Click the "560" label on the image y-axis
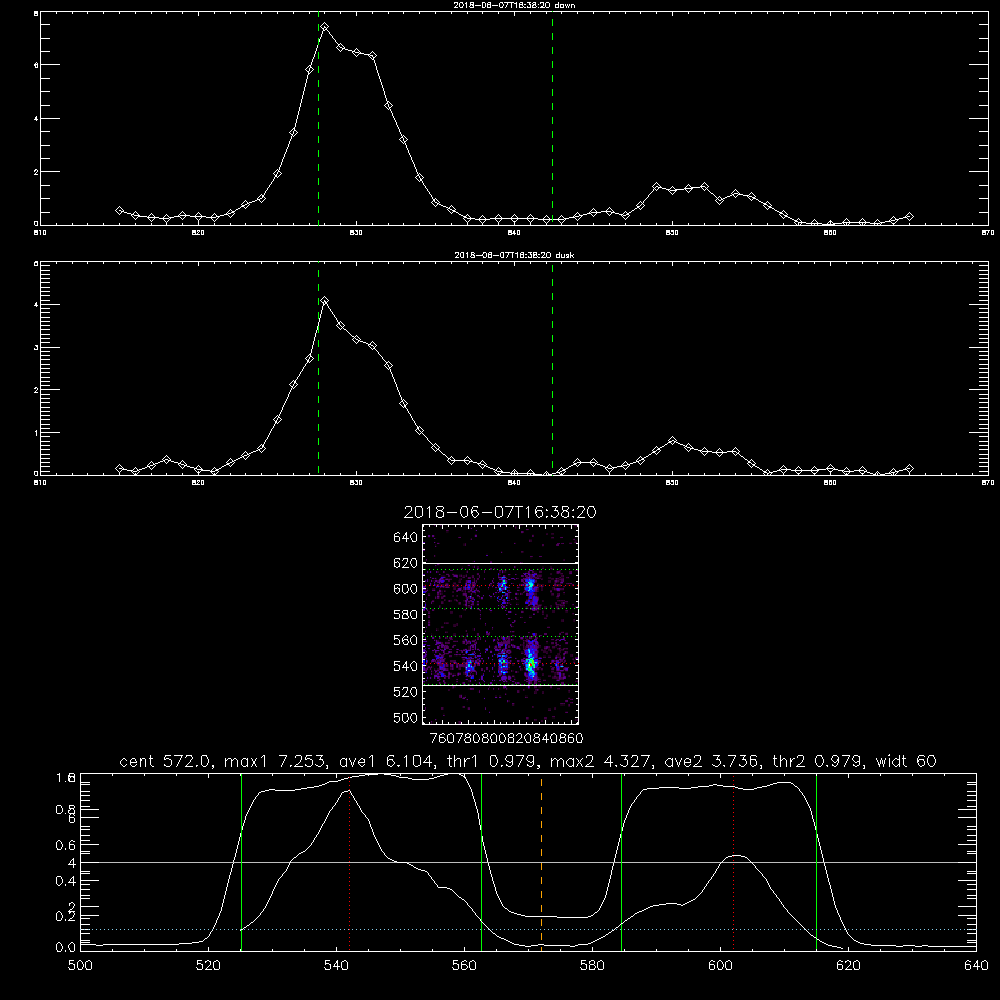Screen dimensions: 1000x1000 coord(406,640)
